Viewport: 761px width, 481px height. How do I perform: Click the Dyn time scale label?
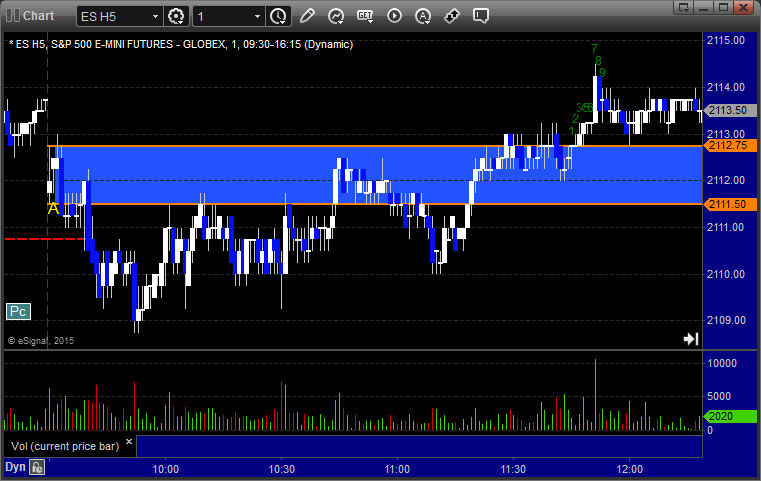[15, 467]
